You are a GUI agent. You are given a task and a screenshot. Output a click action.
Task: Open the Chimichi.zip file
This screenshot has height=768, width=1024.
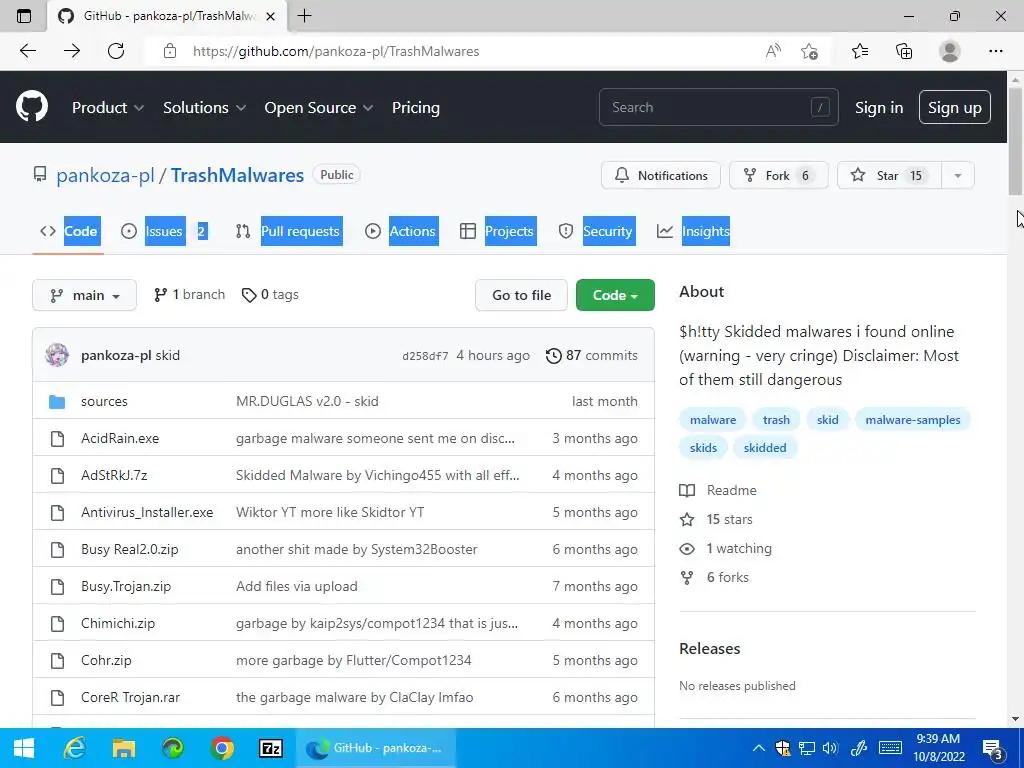[x=118, y=623]
